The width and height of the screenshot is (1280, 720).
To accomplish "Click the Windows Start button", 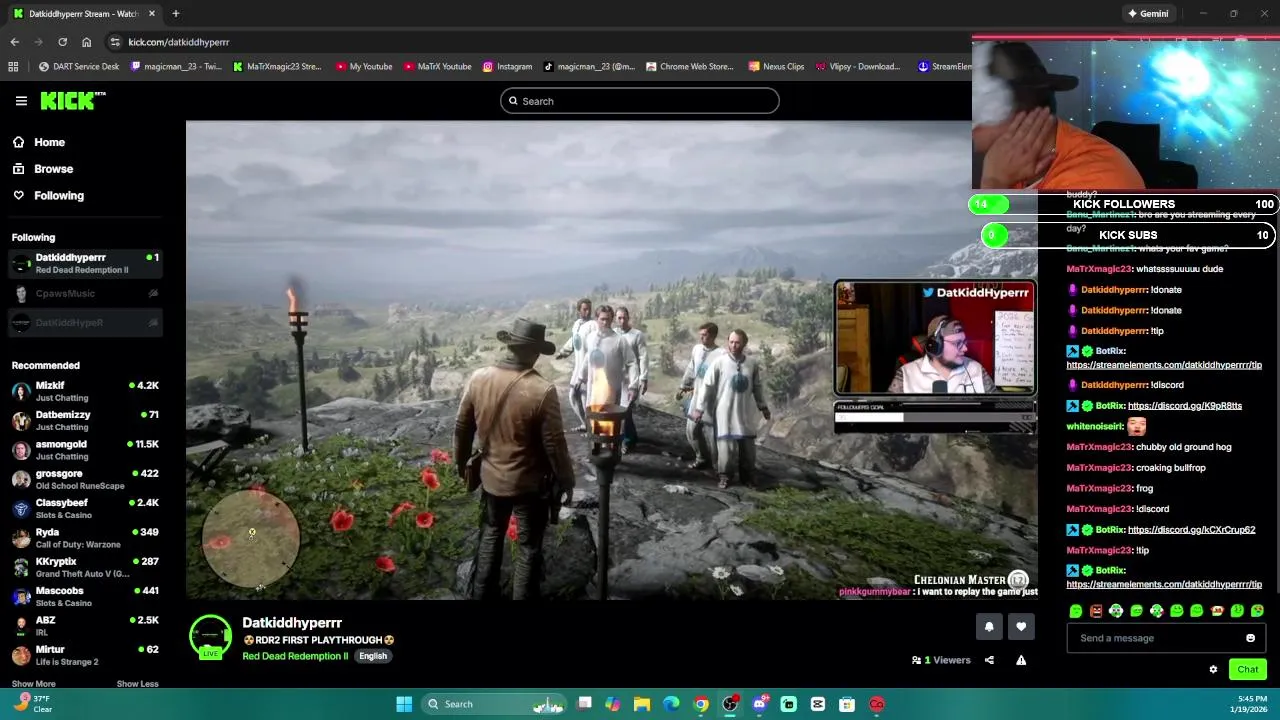I will [404, 704].
